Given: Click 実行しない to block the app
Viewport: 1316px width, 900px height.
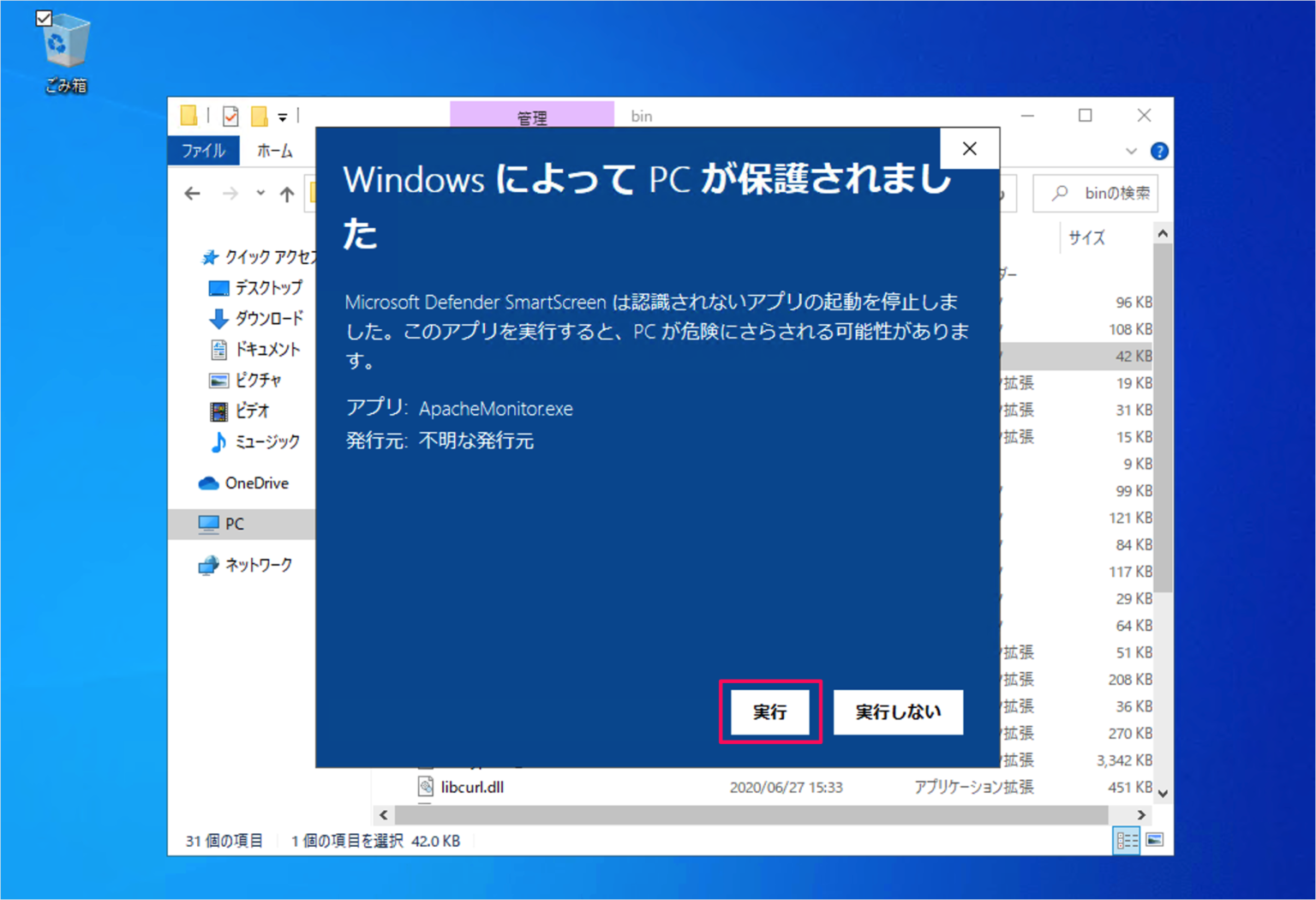Looking at the screenshot, I should point(898,712).
